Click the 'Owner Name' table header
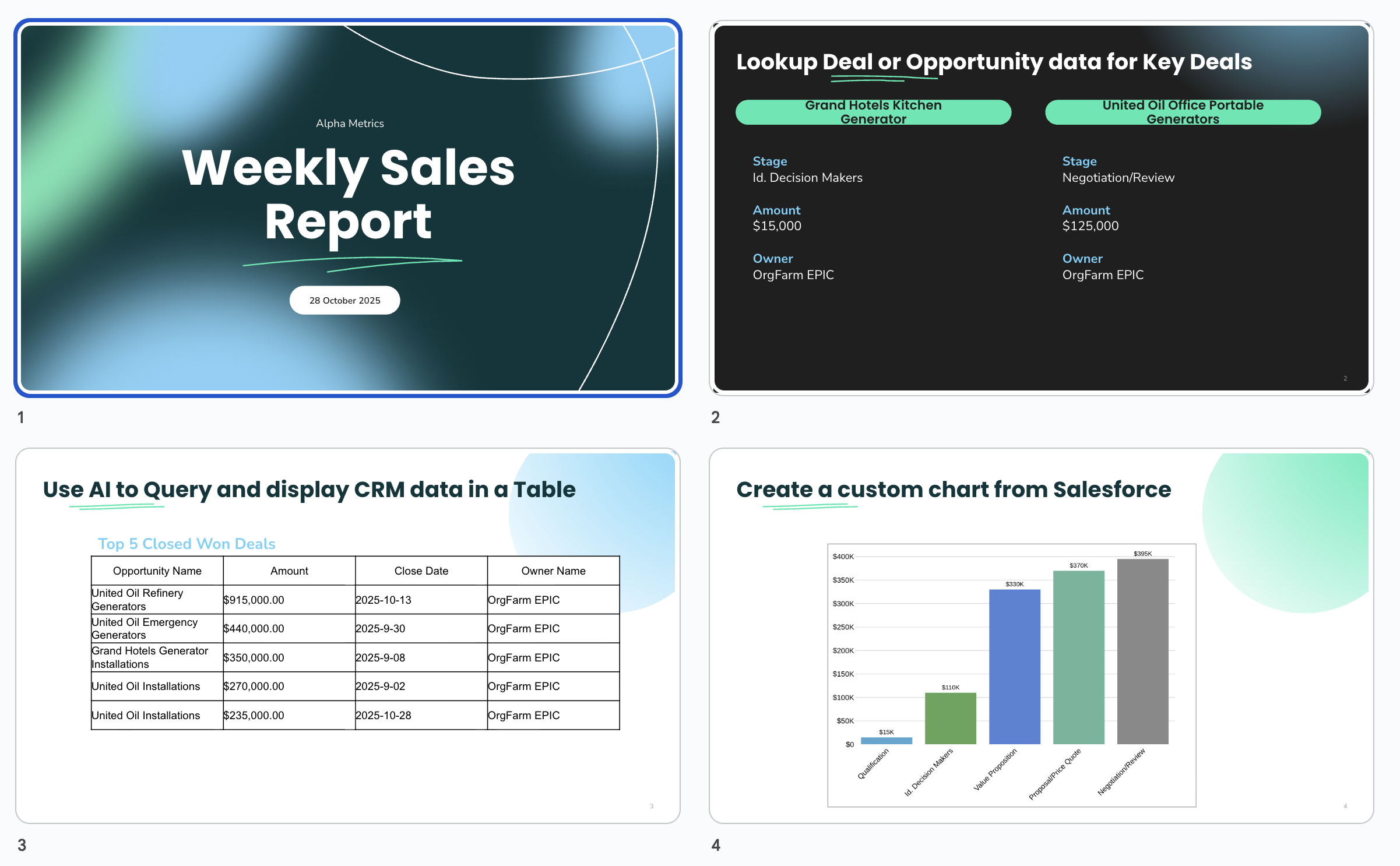The width and height of the screenshot is (1400, 866). pos(554,571)
